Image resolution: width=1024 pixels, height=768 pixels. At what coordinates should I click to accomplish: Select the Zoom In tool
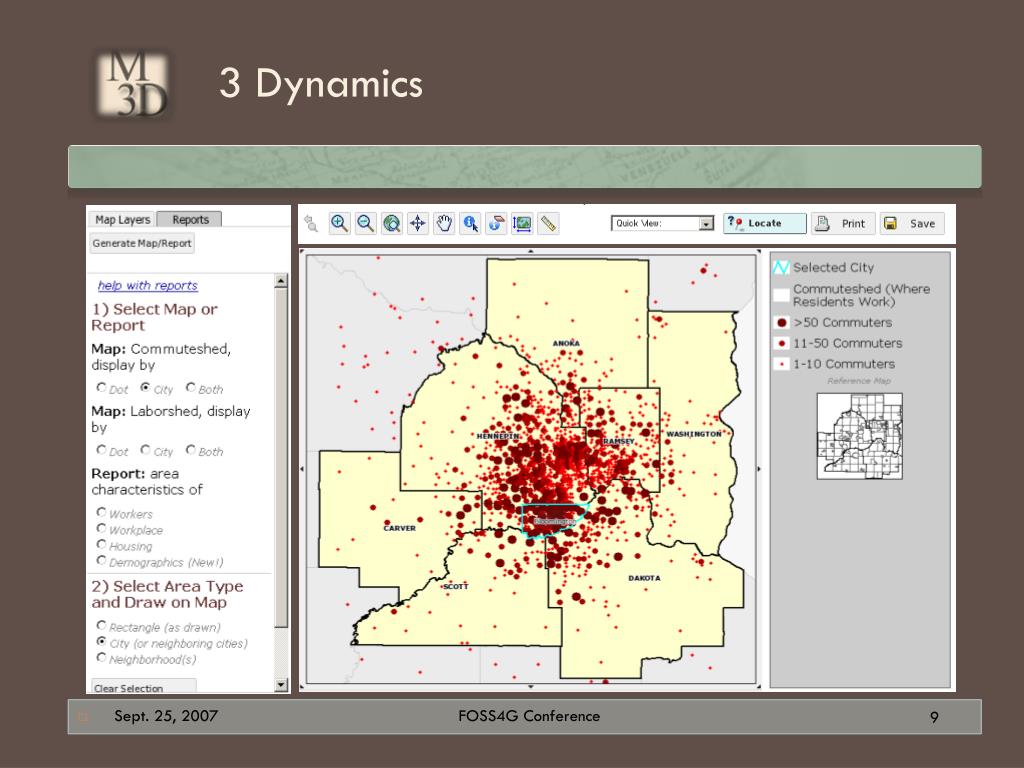340,223
